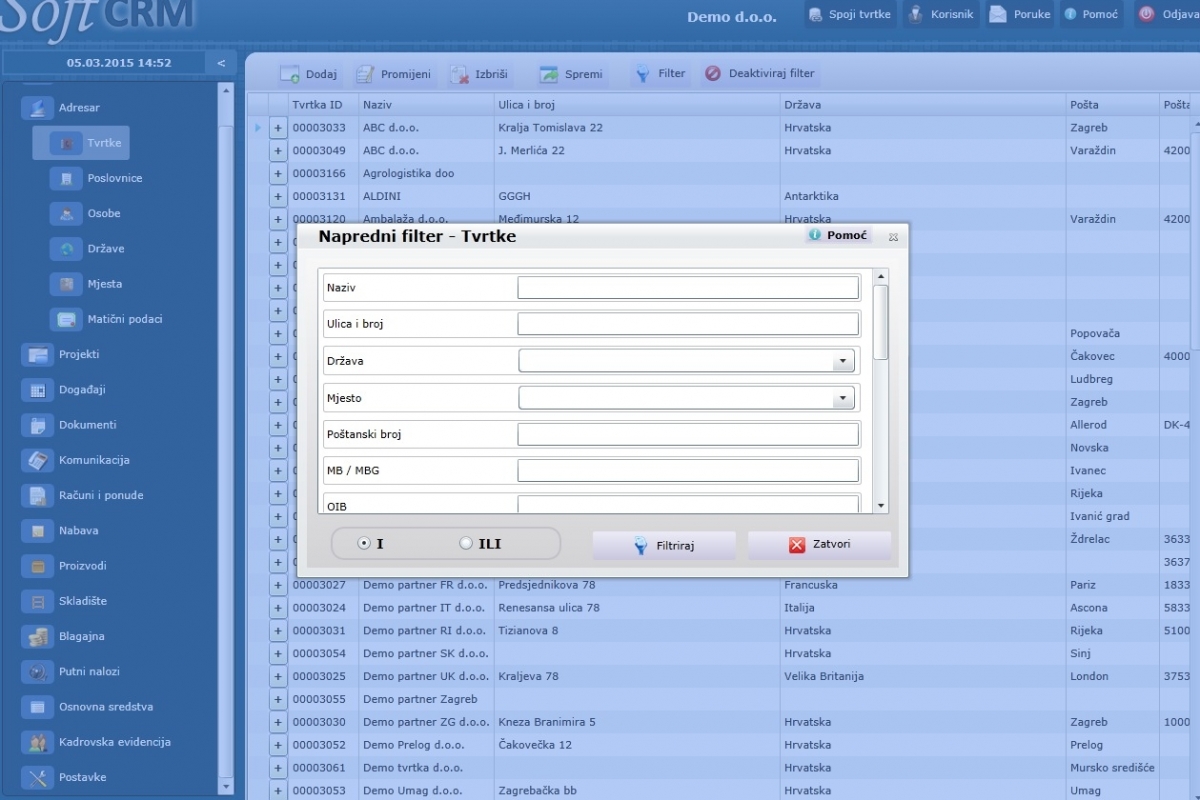This screenshot has width=1200, height=800.
Task: Open the Događaji calendar icon
Action: [38, 390]
